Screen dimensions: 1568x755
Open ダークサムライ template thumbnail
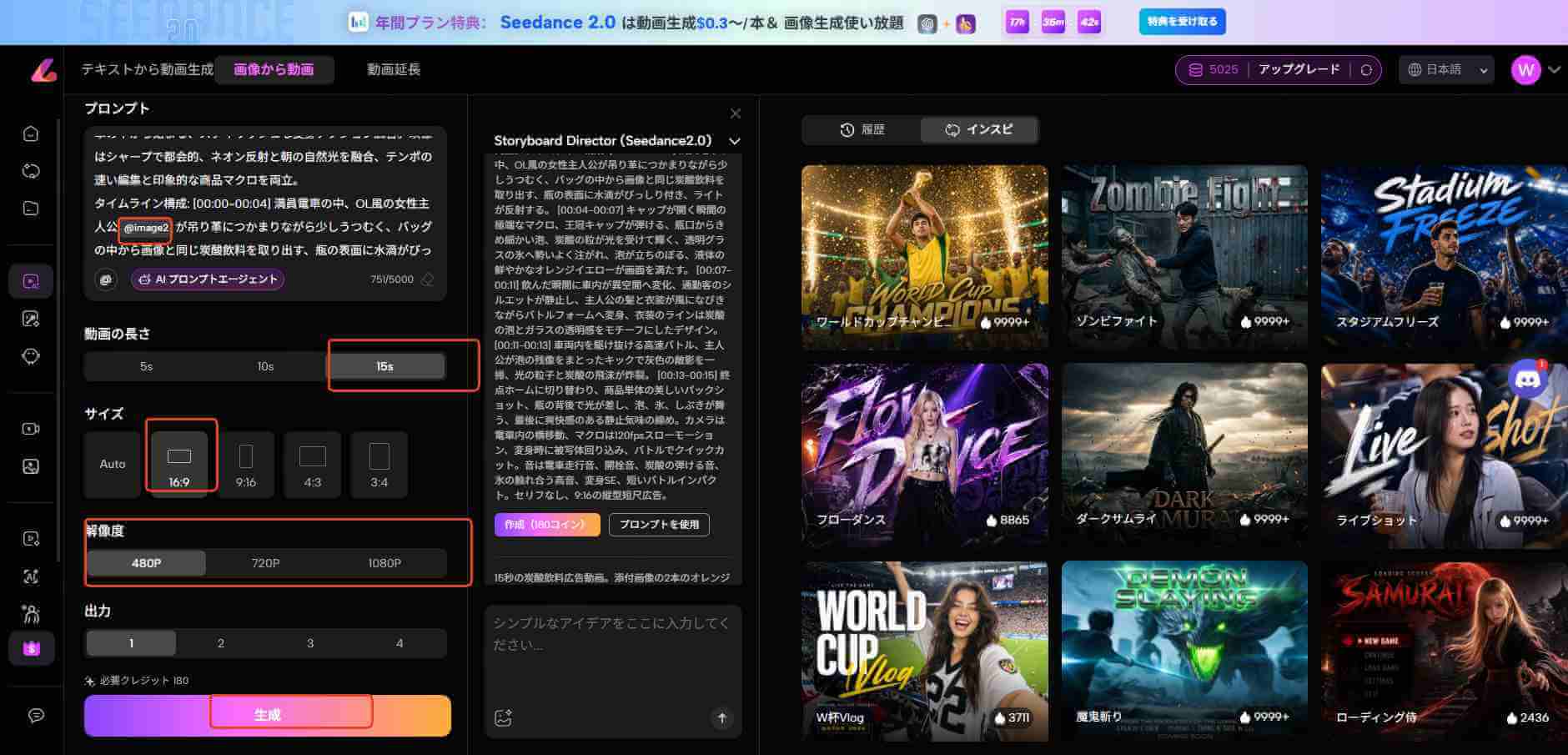point(1184,455)
